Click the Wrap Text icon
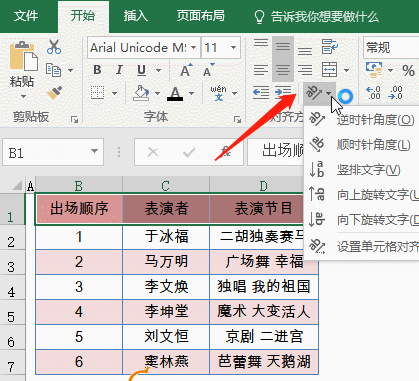The width and height of the screenshot is (419, 381). [330, 46]
